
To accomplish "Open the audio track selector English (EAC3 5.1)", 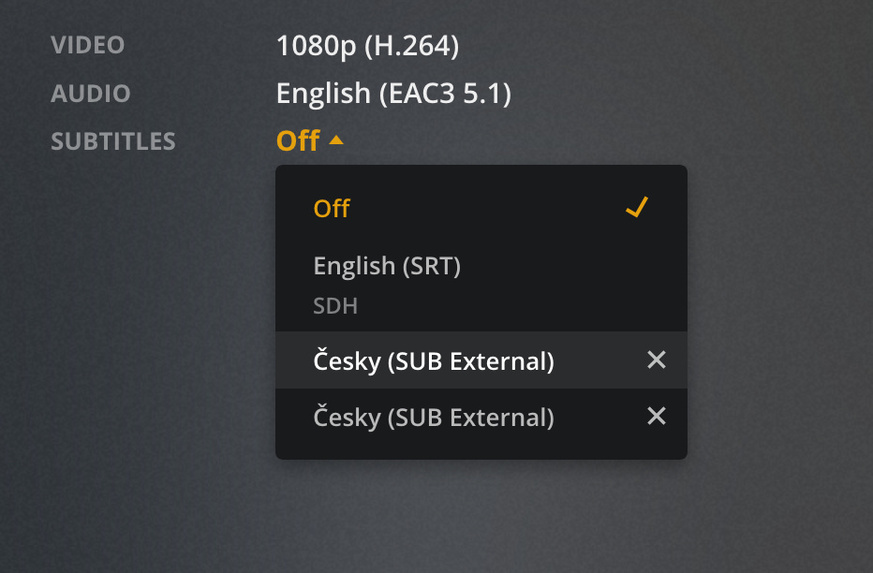I will pyautogui.click(x=393, y=94).
